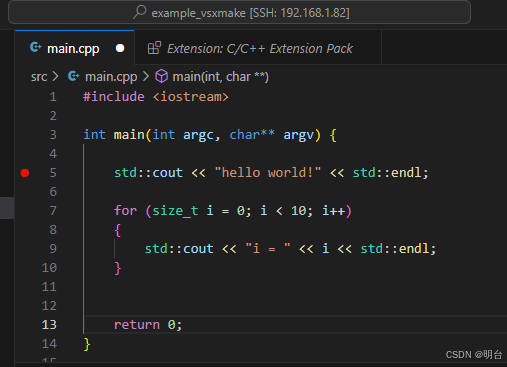Expand chevron after main.cpp in breadcrumb
Image resolution: width=507 pixels, height=367 pixels.
(x=146, y=76)
